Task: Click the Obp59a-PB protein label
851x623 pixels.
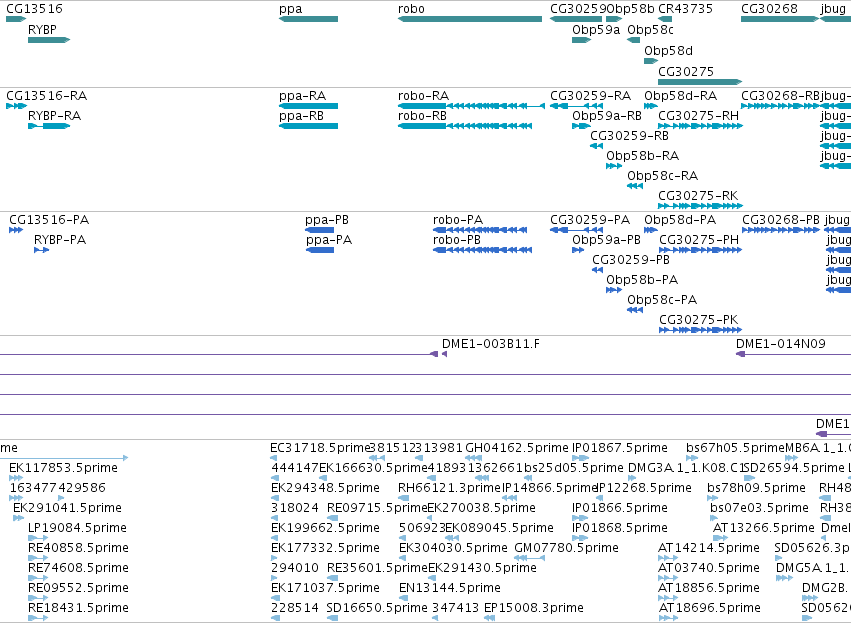Action: coord(606,240)
